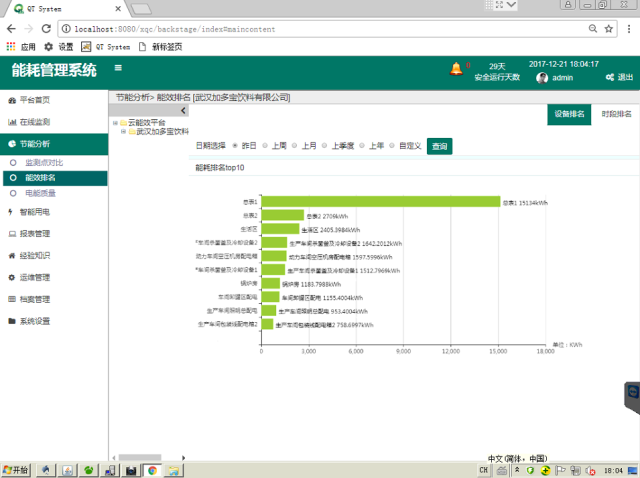This screenshot has height=478, width=640.
Task: Select the 上年 date radio option
Action: pos(362,146)
